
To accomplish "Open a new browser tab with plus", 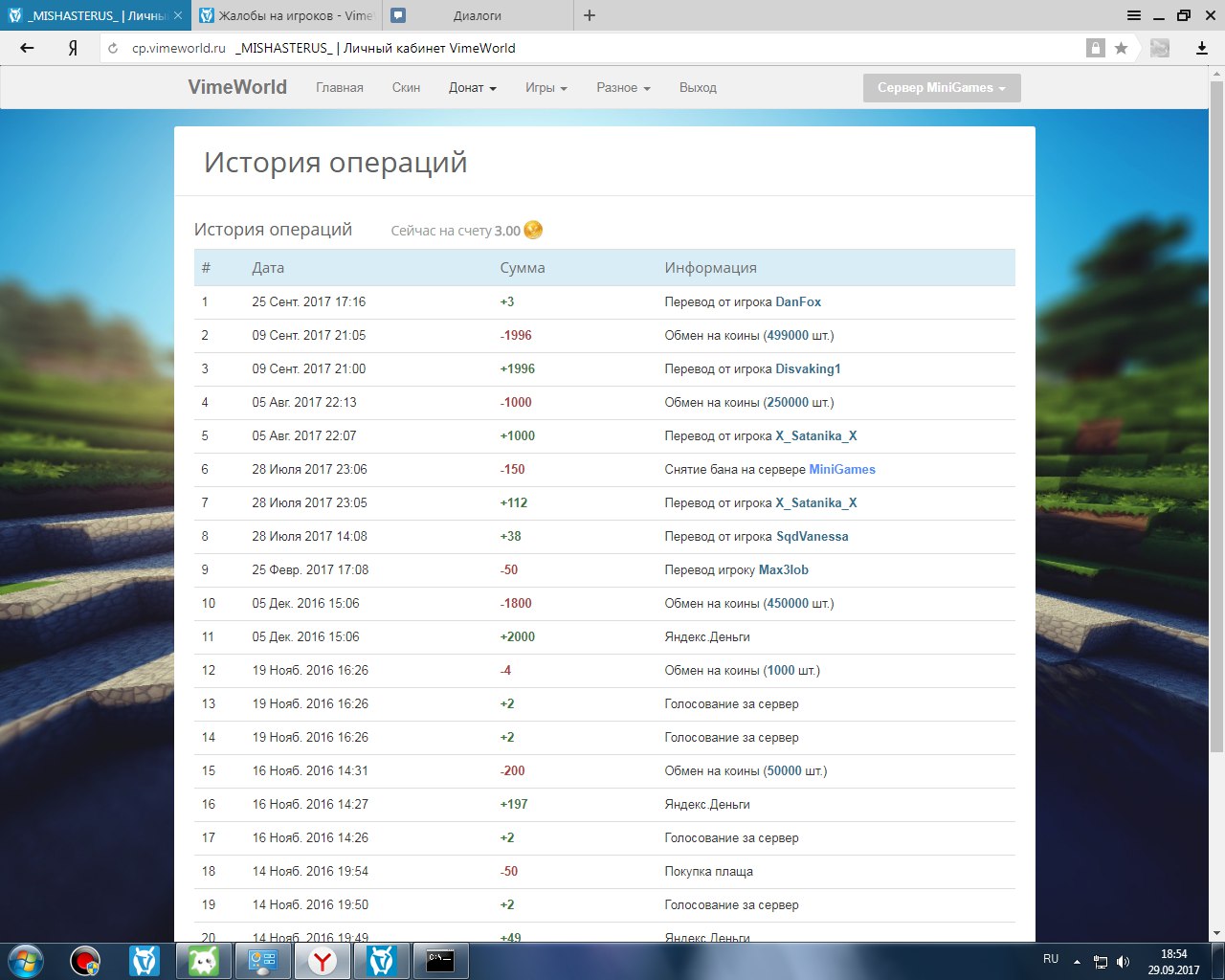I will pos(590,15).
